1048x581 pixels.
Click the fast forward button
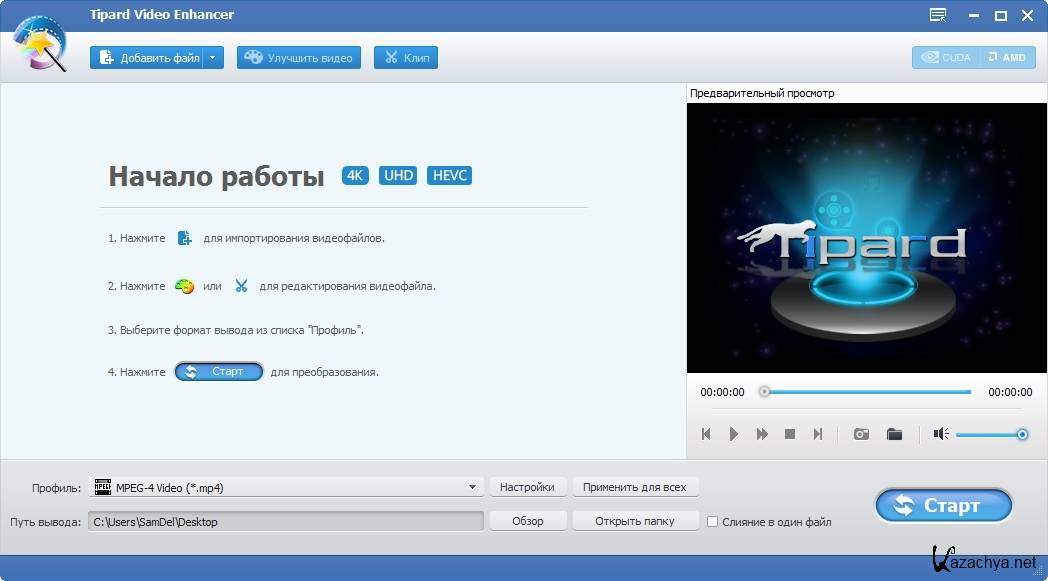click(762, 434)
